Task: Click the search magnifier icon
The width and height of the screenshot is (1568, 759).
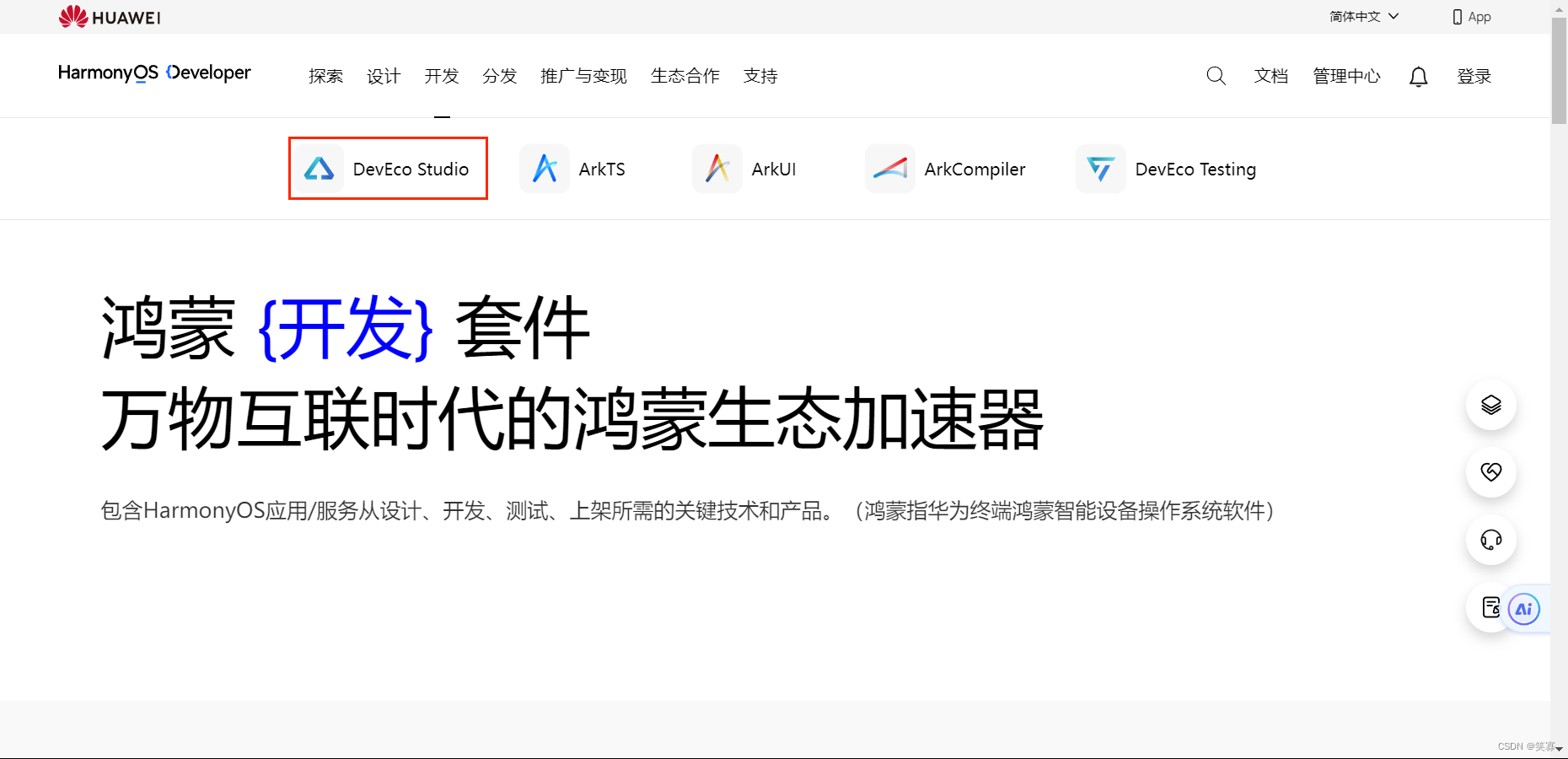Action: click(x=1216, y=76)
